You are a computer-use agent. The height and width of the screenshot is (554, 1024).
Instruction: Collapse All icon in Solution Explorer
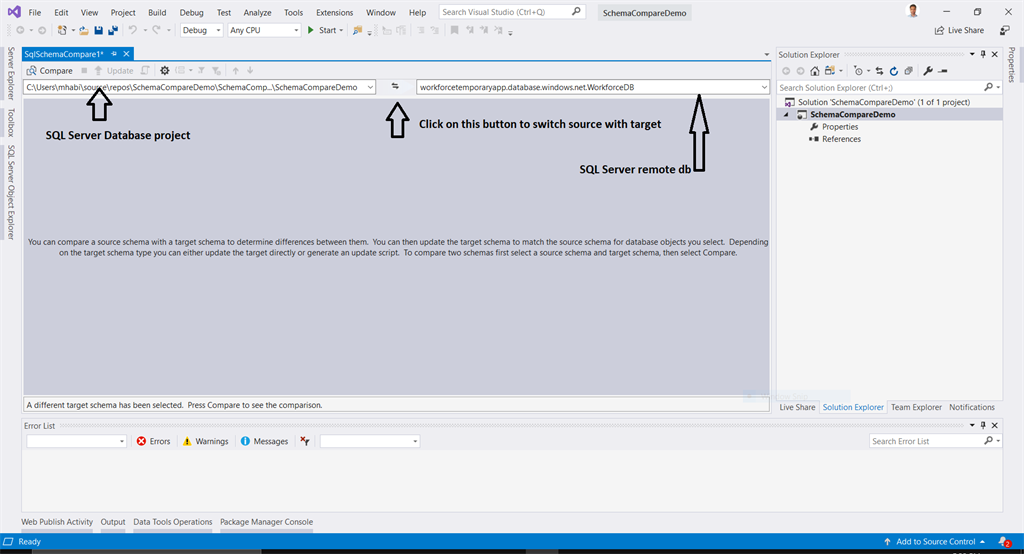click(908, 71)
